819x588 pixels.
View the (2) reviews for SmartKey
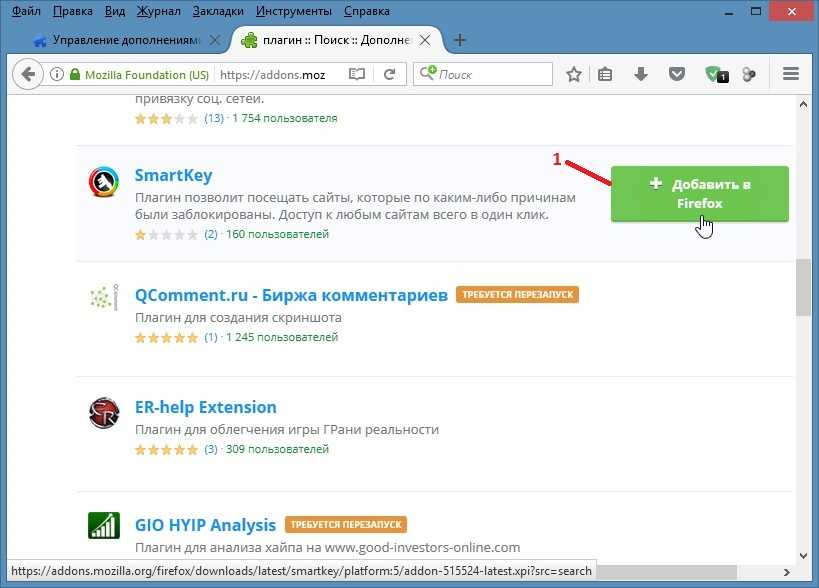pyautogui.click(x=211, y=234)
